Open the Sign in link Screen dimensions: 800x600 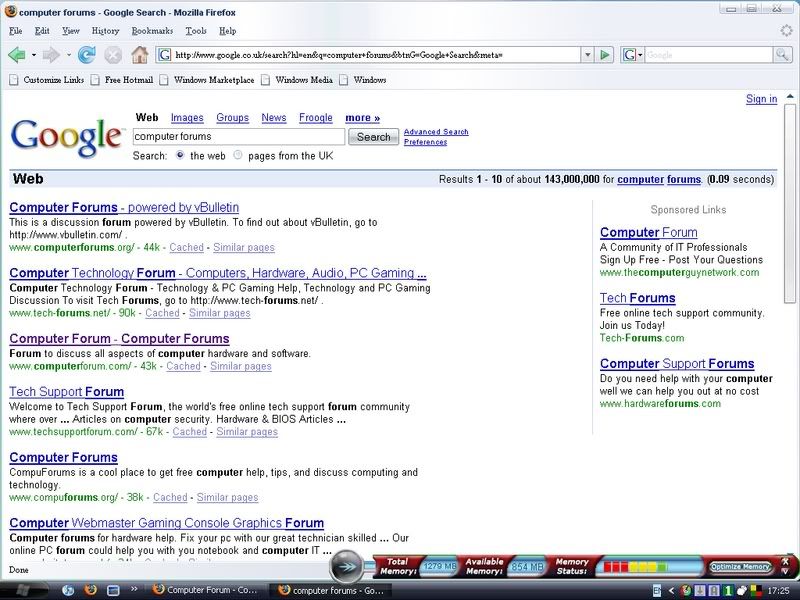[761, 99]
